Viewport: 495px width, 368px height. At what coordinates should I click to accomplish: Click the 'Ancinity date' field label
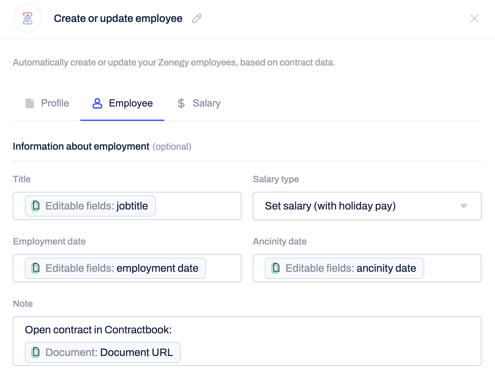click(280, 241)
